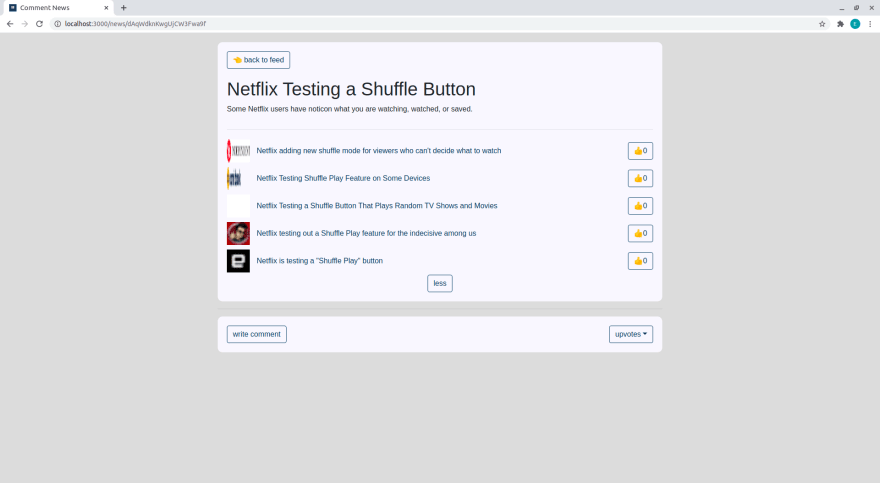Close the 'Comment News' tab
Viewport: 880px width, 483px height.
106,8
